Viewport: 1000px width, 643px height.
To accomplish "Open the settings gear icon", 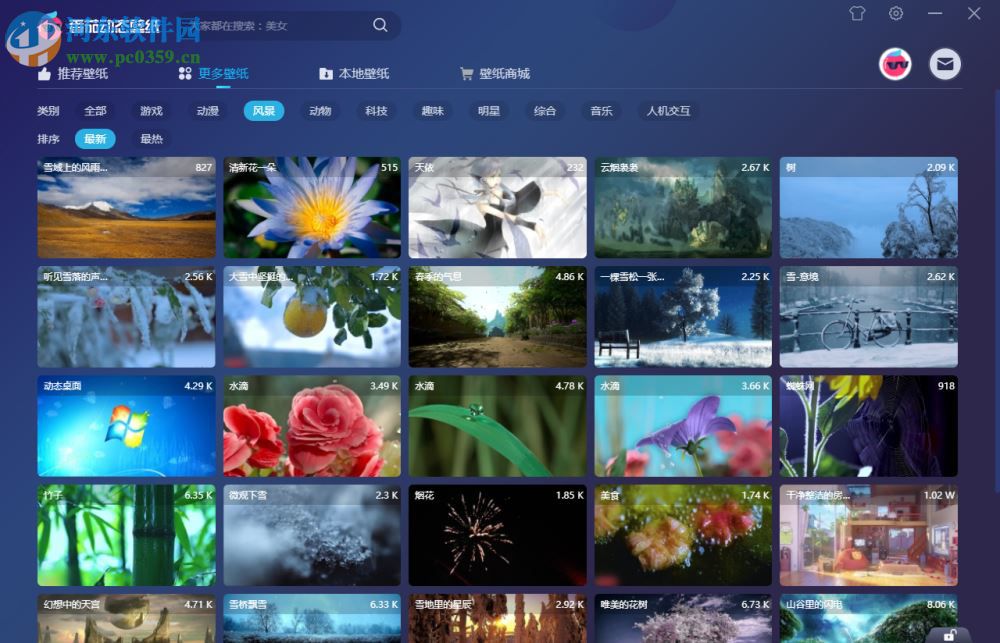I will tap(896, 13).
